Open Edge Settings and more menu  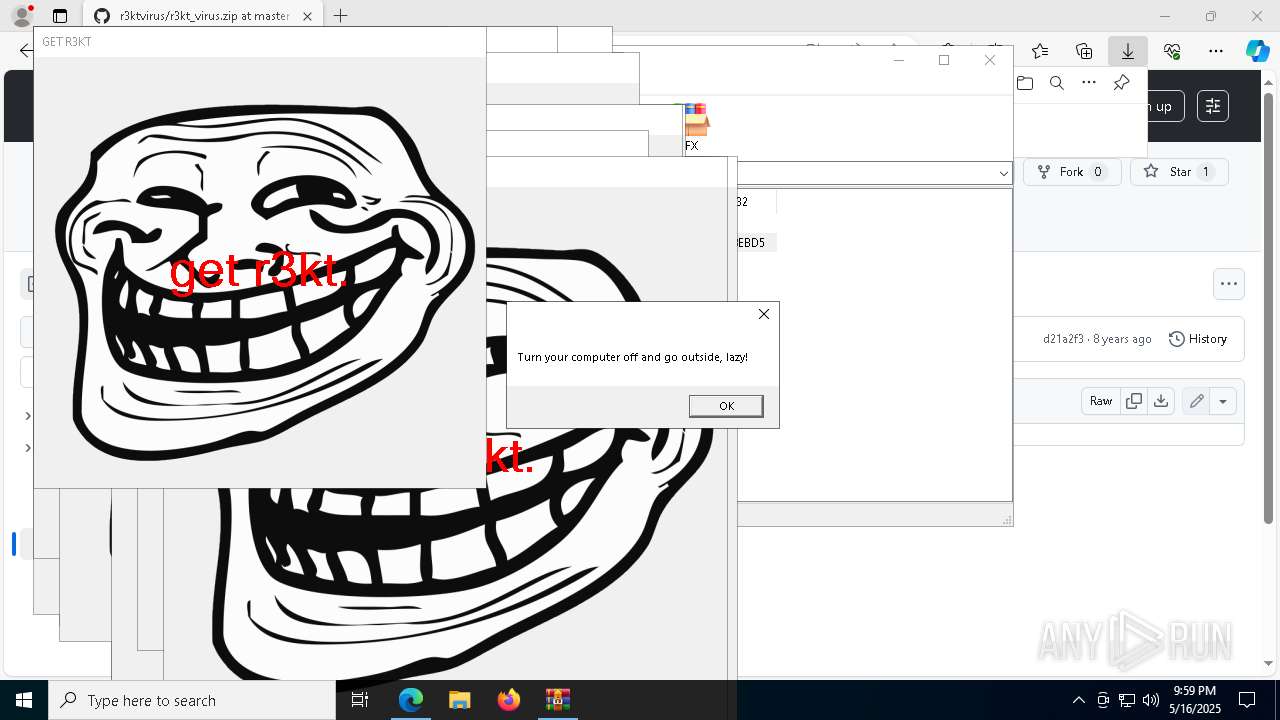click(x=1216, y=51)
